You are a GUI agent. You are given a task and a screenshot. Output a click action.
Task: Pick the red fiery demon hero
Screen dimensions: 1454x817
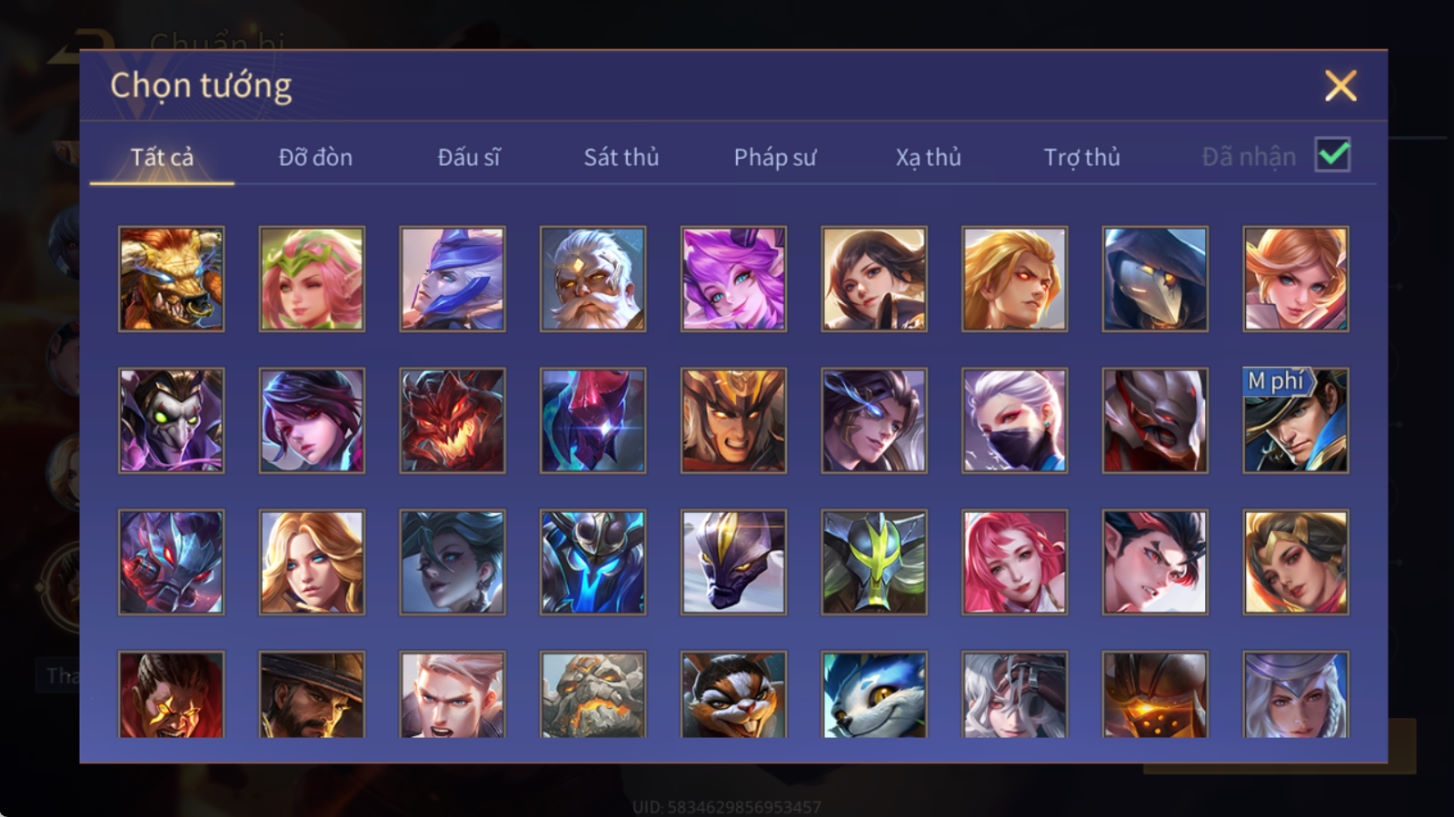click(x=452, y=421)
